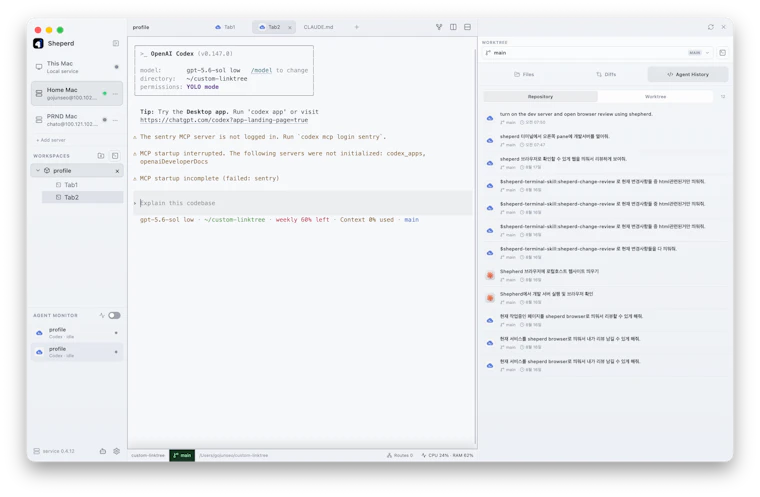Click weekly 60% left usage text
The height and width of the screenshot is (497, 760).
point(302,220)
